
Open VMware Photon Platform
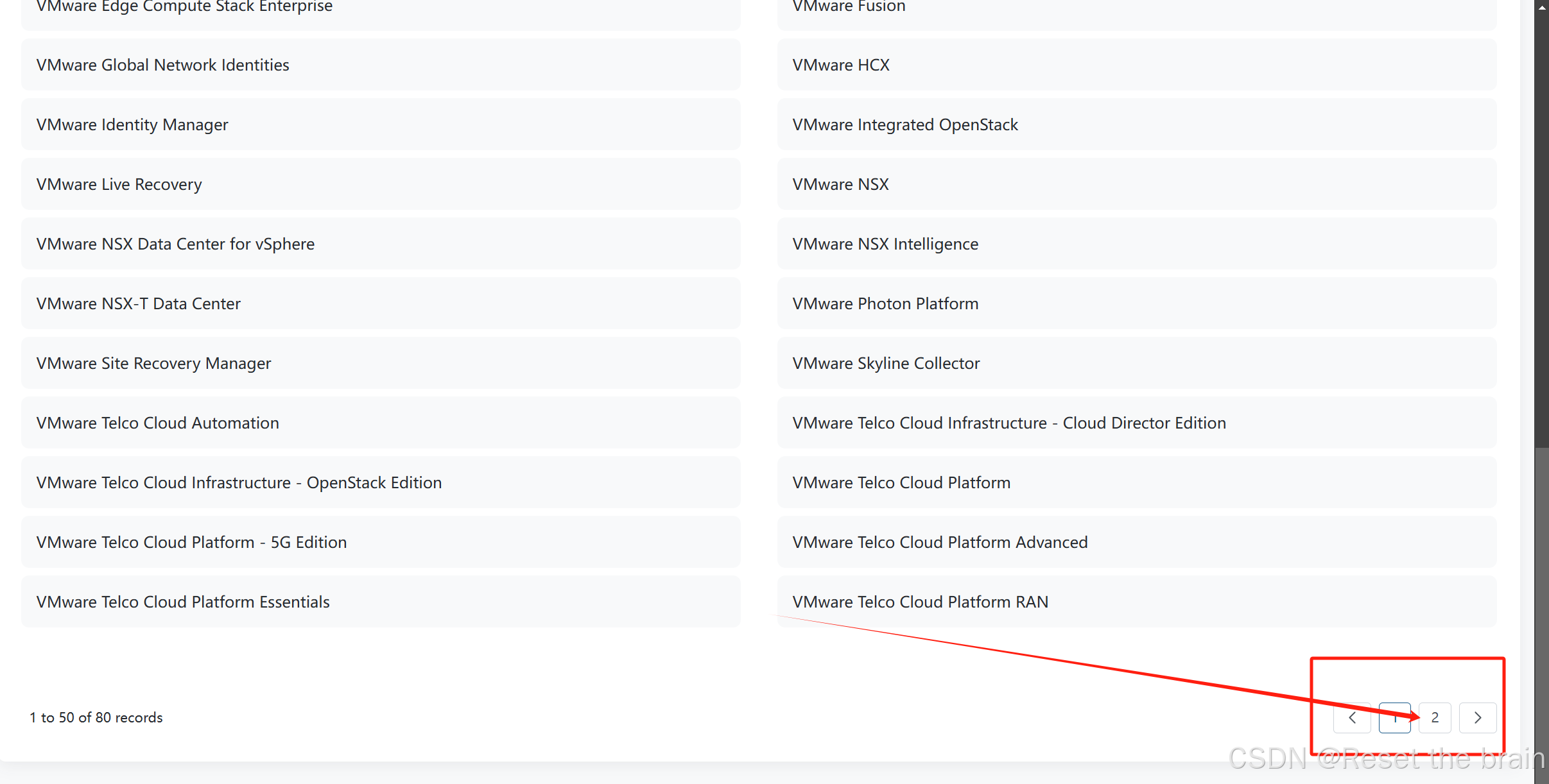(x=885, y=303)
